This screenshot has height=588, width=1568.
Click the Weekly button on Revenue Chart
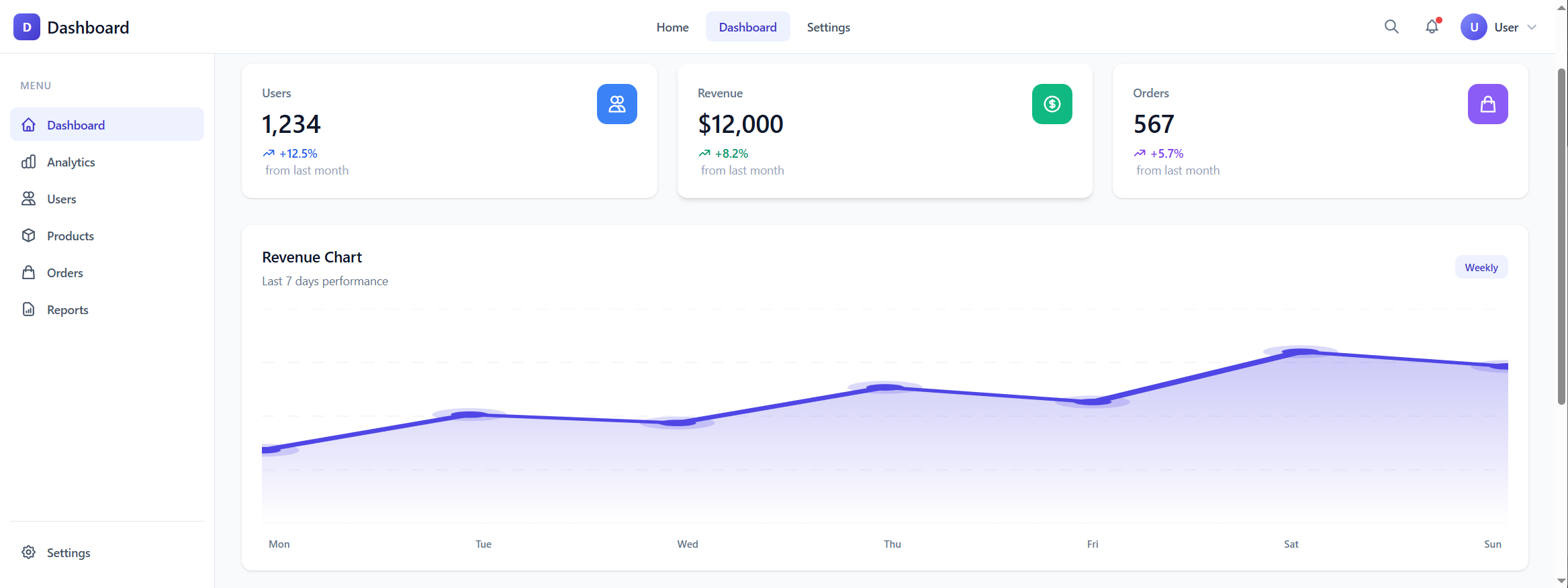tap(1481, 267)
